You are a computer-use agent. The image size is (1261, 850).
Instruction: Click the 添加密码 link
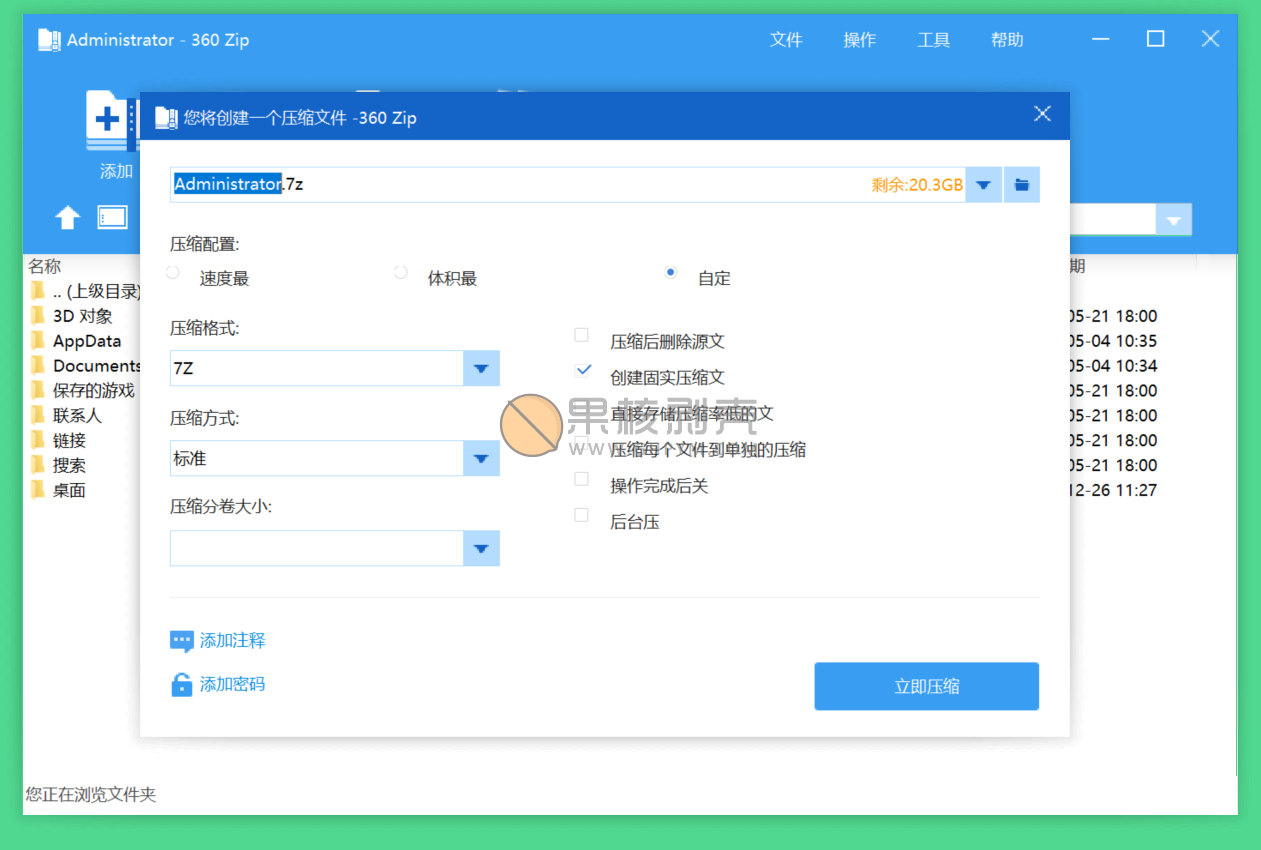click(x=233, y=685)
